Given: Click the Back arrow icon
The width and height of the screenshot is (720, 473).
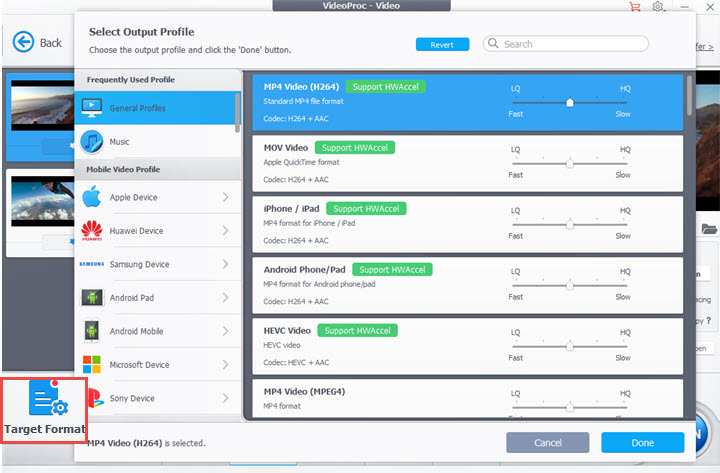Looking at the screenshot, I should tap(23, 43).
